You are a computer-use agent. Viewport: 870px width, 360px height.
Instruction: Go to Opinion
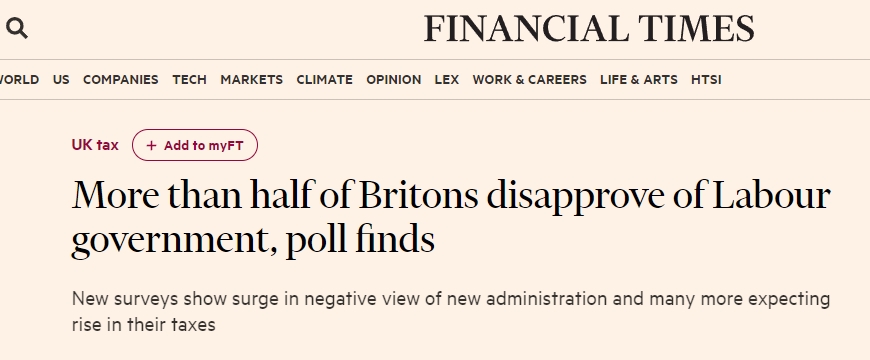pos(393,80)
